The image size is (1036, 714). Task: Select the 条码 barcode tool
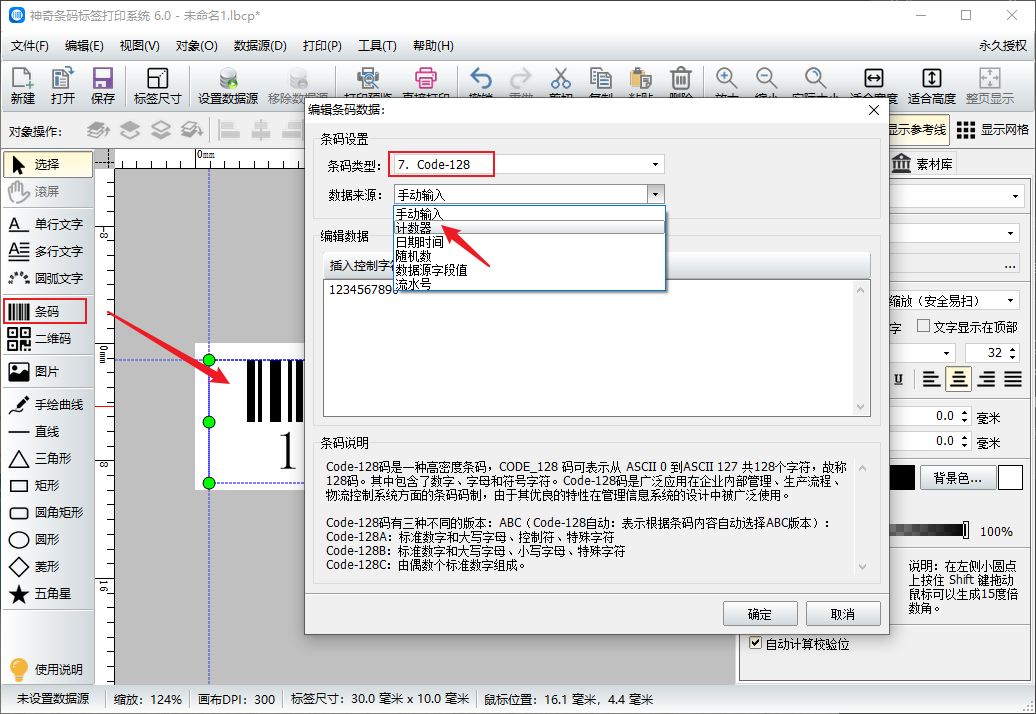coord(45,311)
